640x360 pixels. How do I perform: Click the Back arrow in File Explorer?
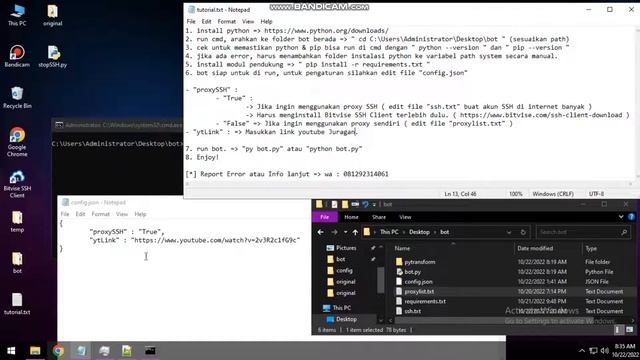(321, 232)
